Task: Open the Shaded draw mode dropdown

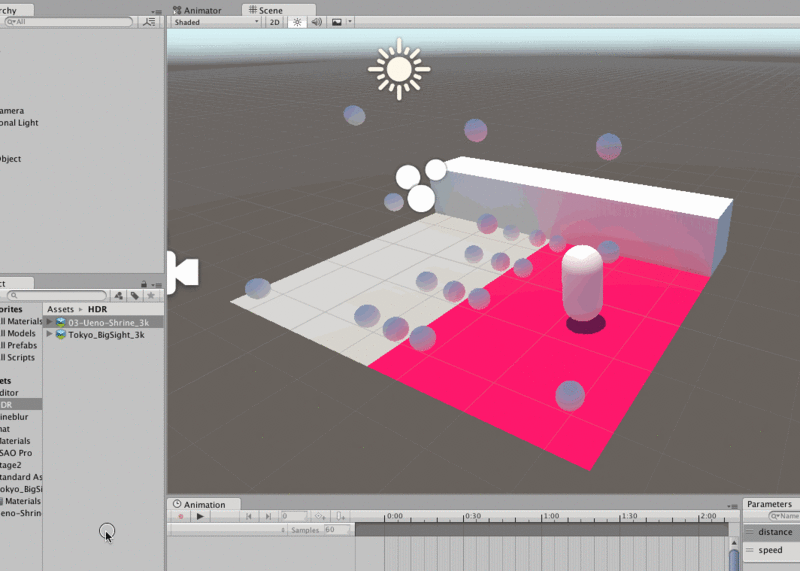Action: (x=216, y=22)
